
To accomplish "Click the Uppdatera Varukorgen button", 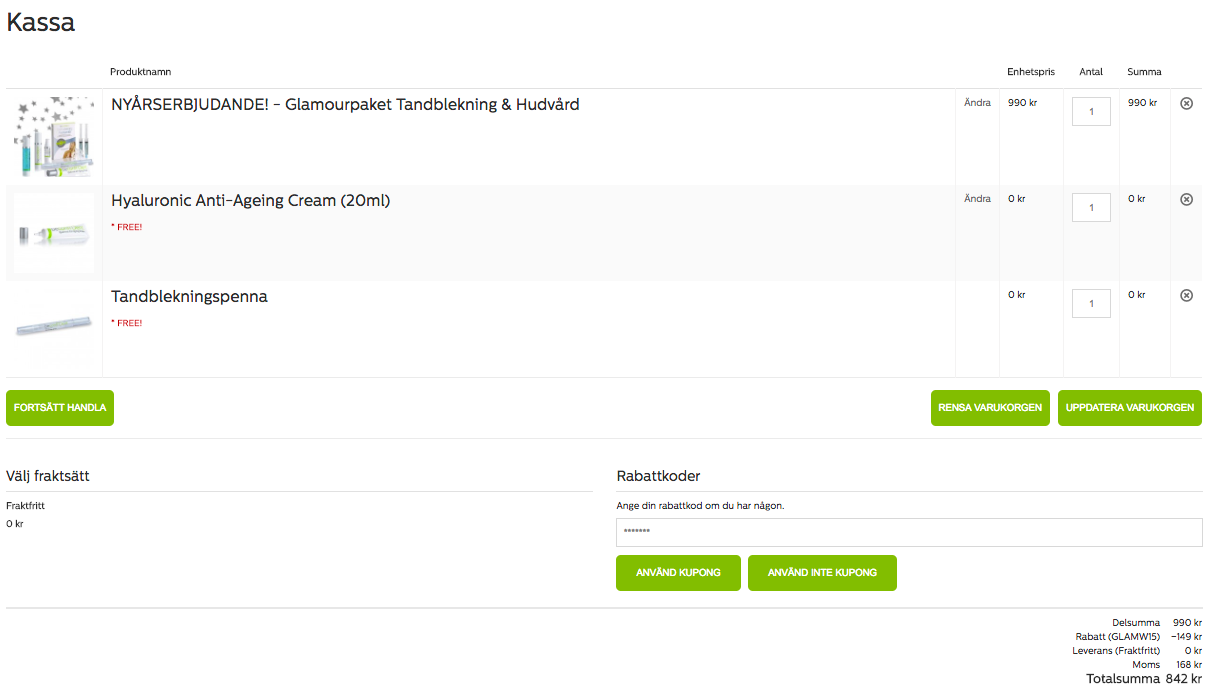I will 1130,408.
